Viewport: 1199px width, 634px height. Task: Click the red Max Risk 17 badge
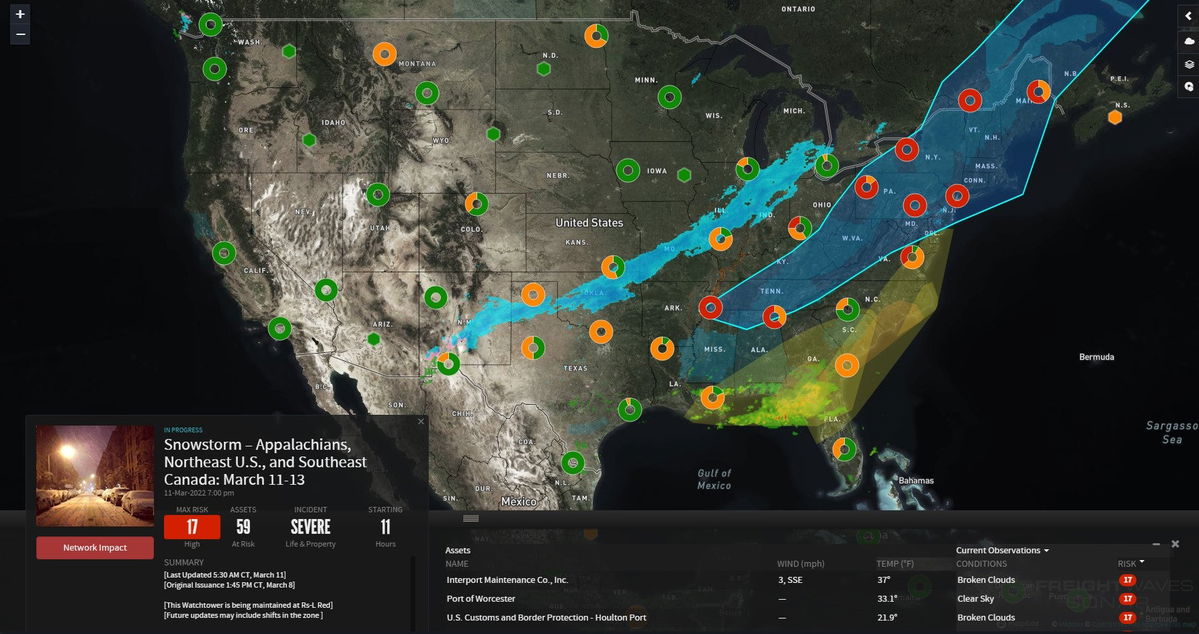[192, 527]
